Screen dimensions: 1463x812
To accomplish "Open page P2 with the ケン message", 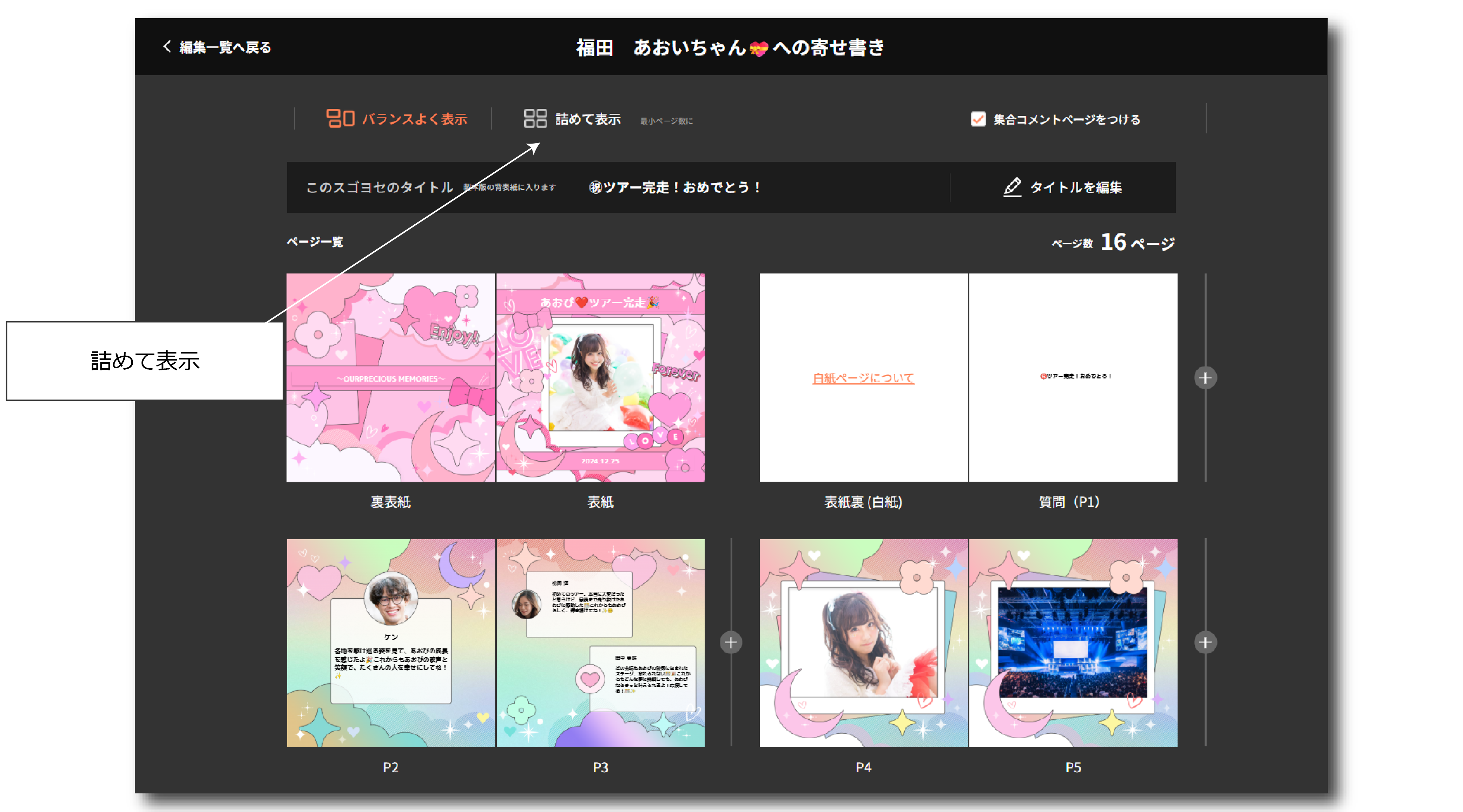I will click(391, 642).
